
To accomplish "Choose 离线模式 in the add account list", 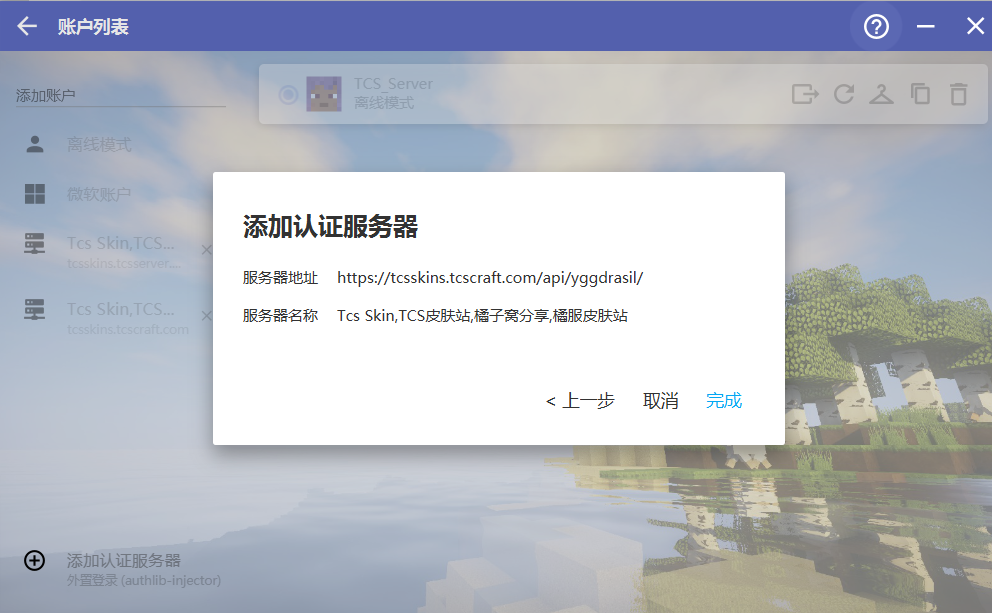I will (x=99, y=145).
